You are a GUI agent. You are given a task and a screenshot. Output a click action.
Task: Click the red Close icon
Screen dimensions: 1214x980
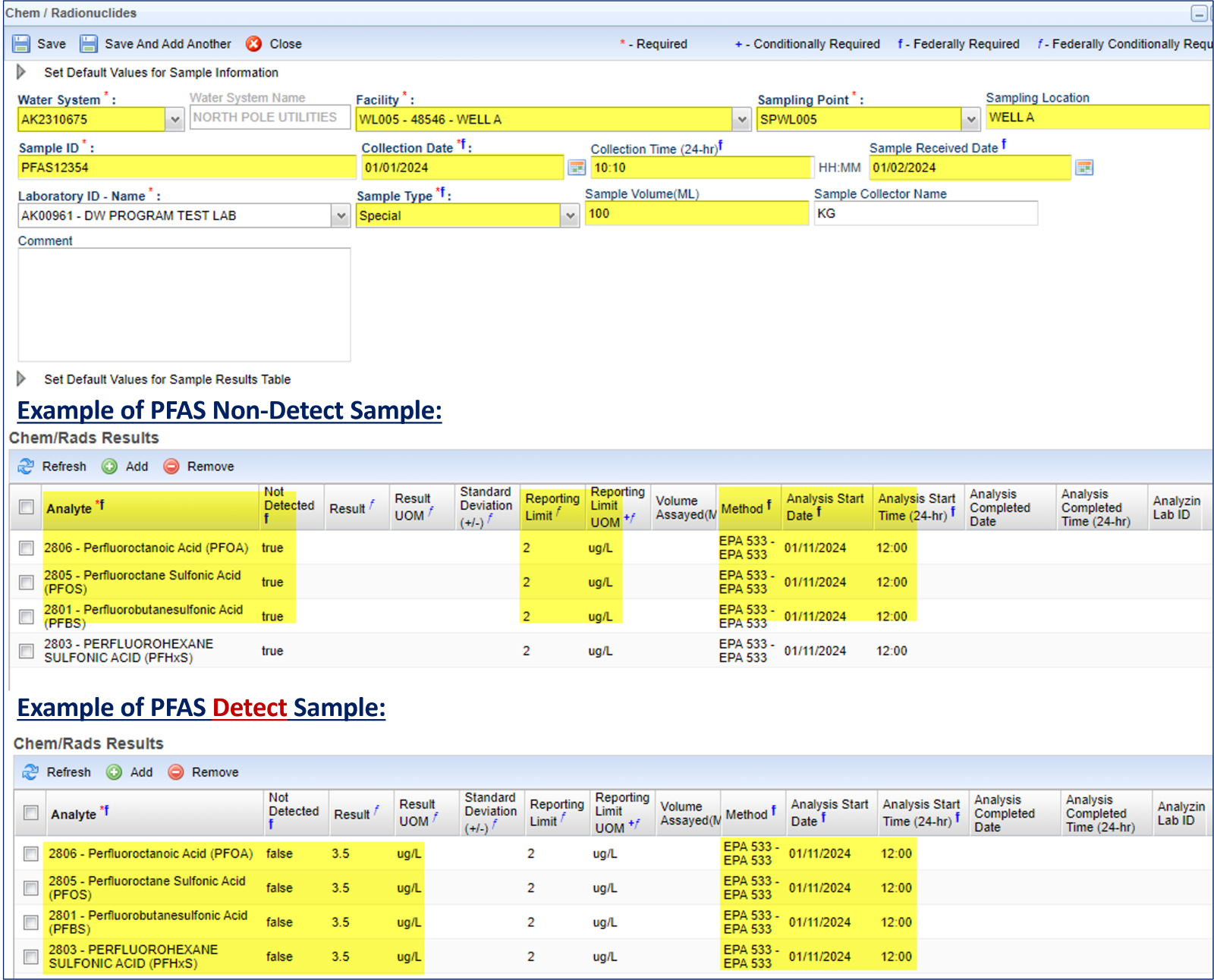point(254,44)
